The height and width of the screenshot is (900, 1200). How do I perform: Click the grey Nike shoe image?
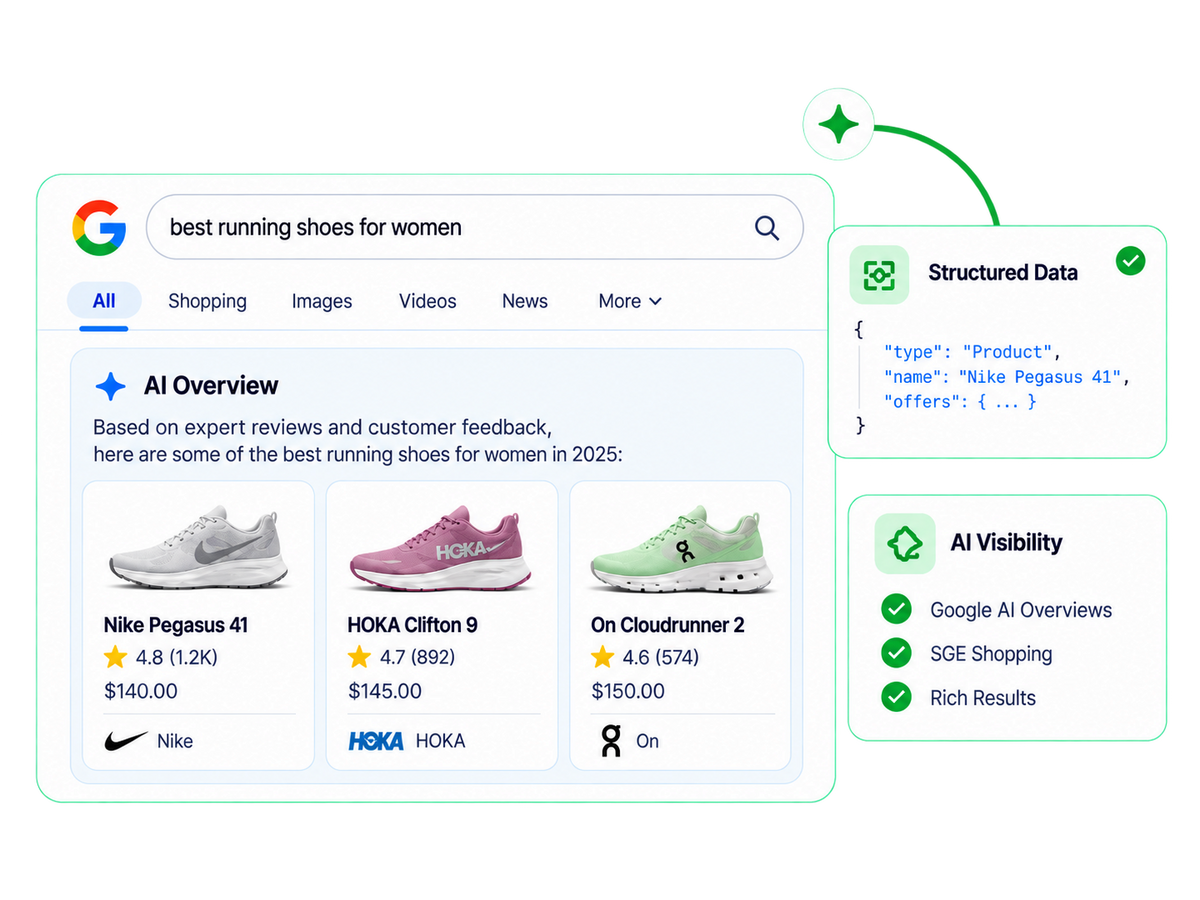(x=198, y=547)
